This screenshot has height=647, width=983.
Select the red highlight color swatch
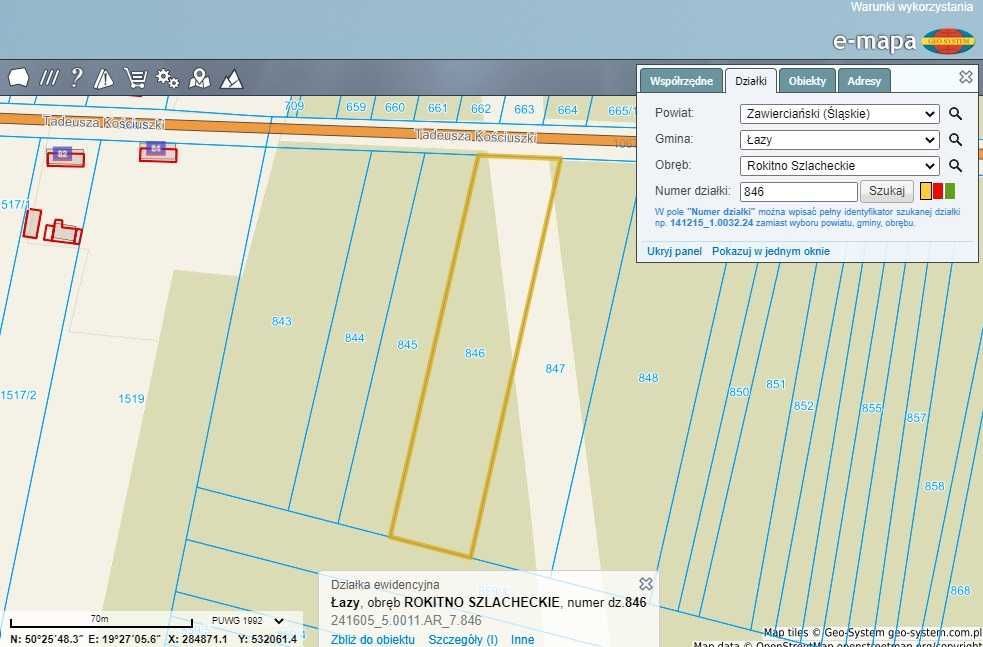[x=938, y=191]
